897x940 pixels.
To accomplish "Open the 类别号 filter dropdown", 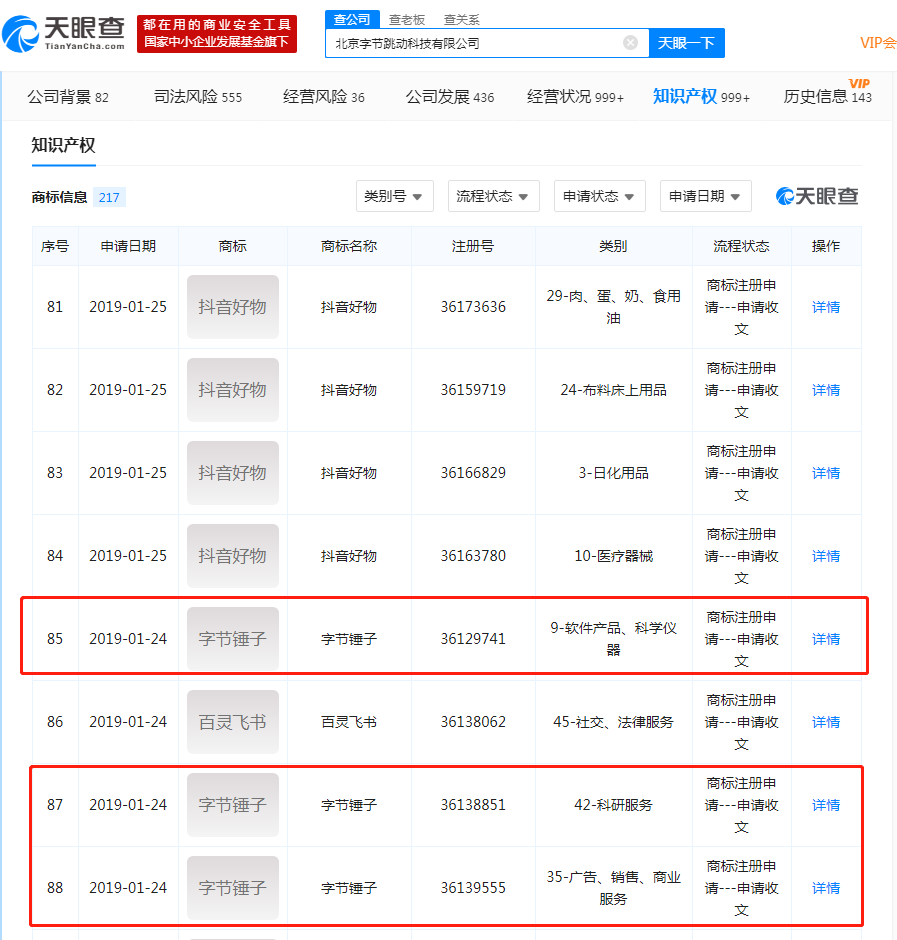I will click(x=394, y=196).
